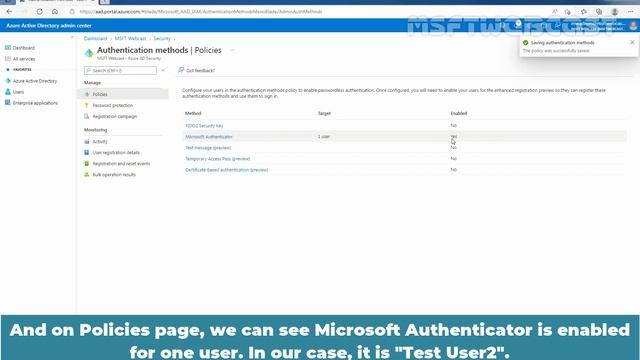Click the Enabled column header

(x=459, y=113)
